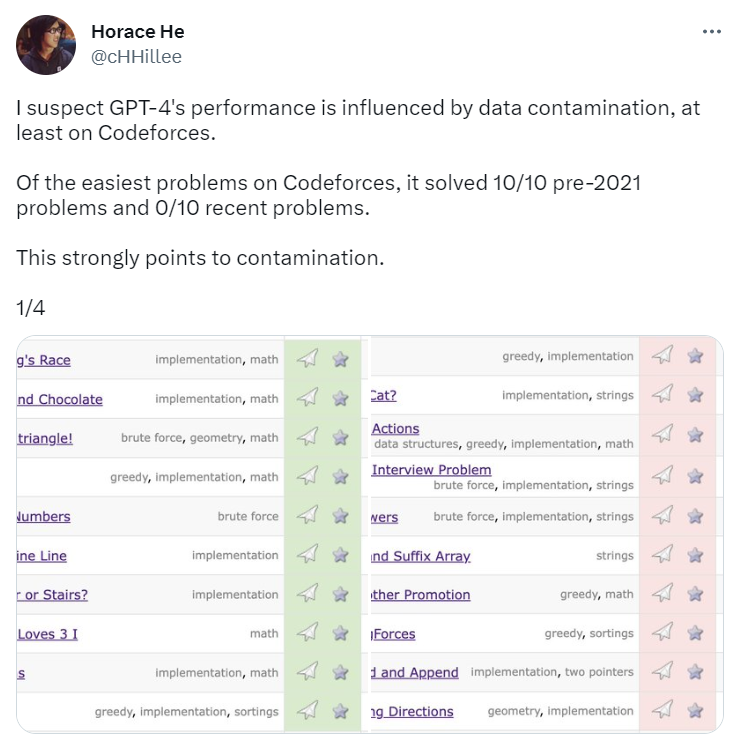Click submit plane icon in "ther Promotion" row
The width and height of the screenshot is (743, 740).
point(662,595)
